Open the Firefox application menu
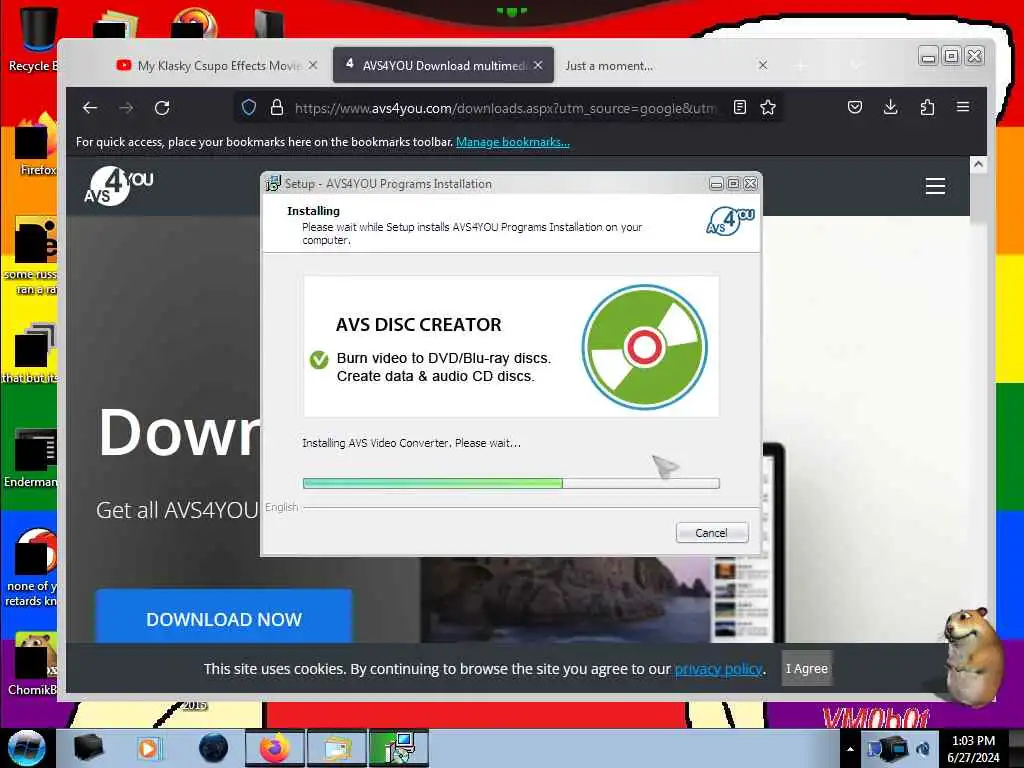This screenshot has width=1024, height=768. coord(963,107)
